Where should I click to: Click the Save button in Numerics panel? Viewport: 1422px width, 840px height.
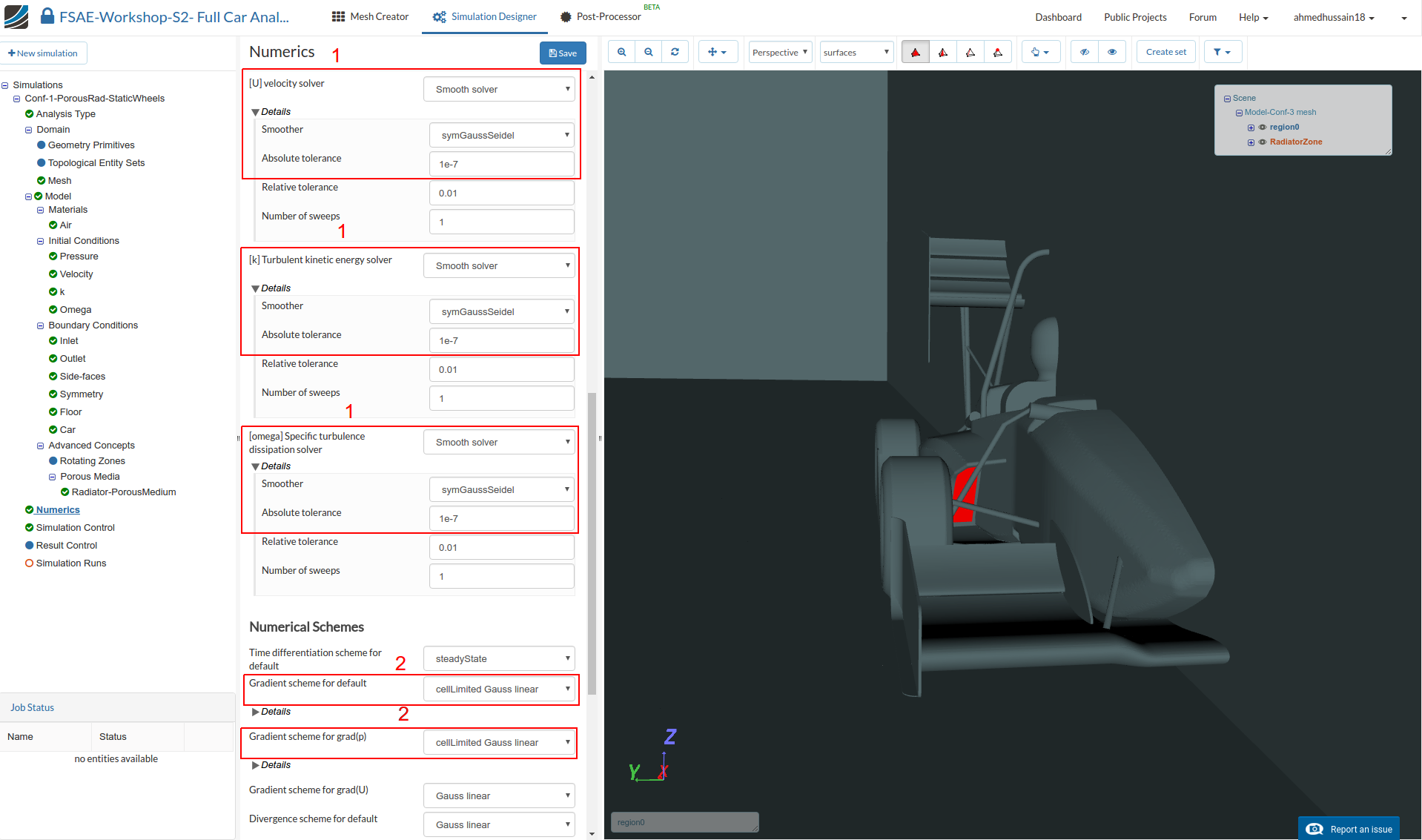click(x=563, y=53)
